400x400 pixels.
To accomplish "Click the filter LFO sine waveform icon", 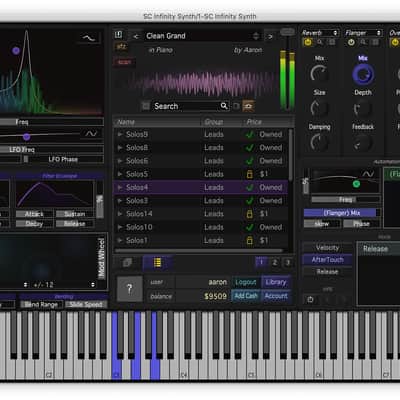I will [91, 134].
